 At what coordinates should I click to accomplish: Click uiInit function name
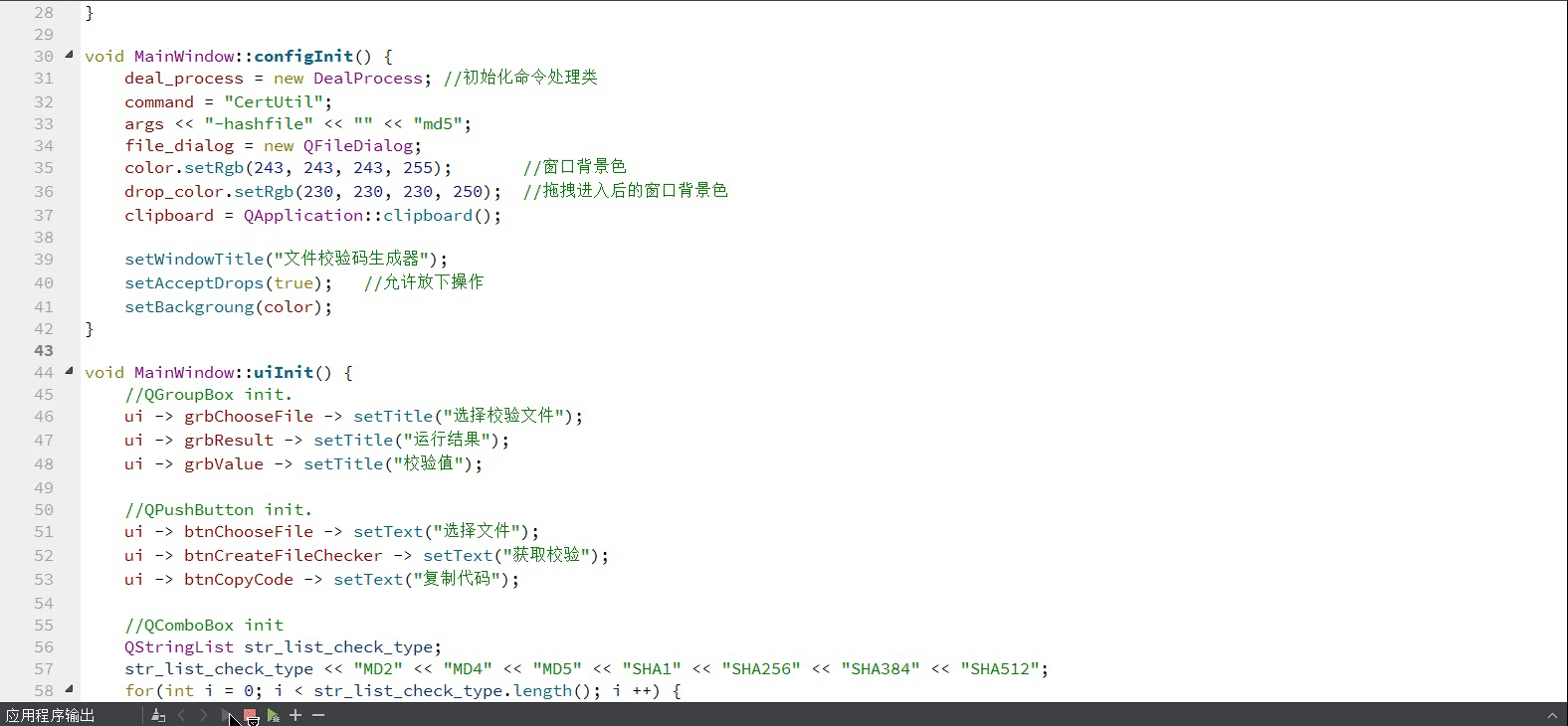(x=284, y=372)
